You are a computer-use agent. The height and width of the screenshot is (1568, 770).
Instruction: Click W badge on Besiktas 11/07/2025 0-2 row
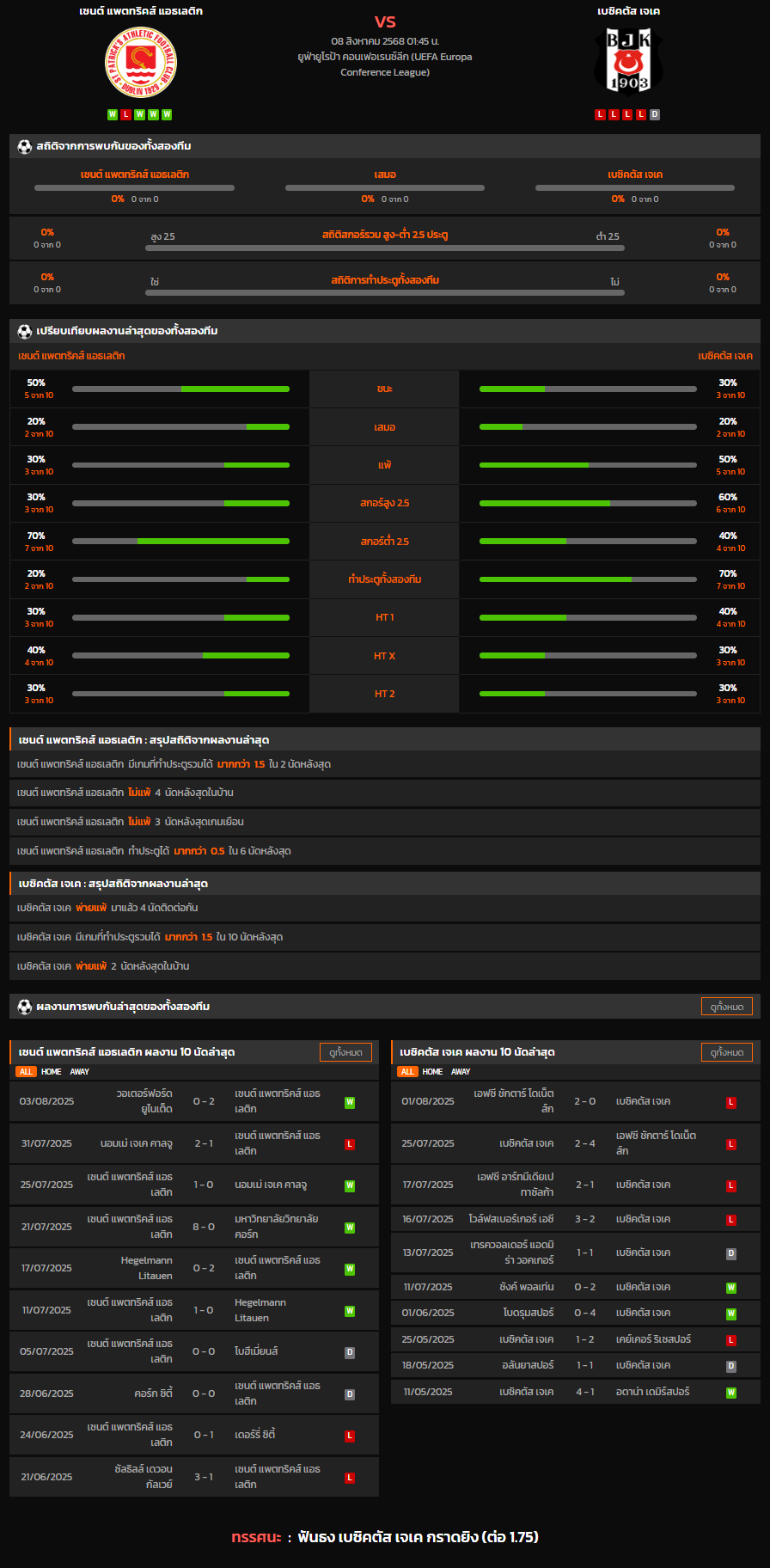click(731, 1288)
